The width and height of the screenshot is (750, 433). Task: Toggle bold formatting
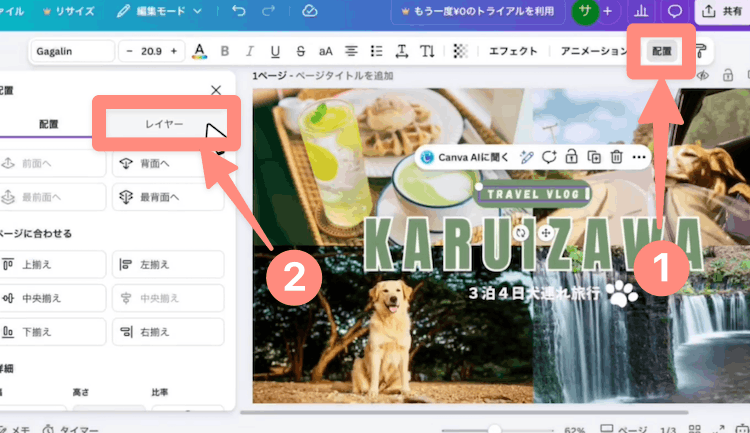224,51
